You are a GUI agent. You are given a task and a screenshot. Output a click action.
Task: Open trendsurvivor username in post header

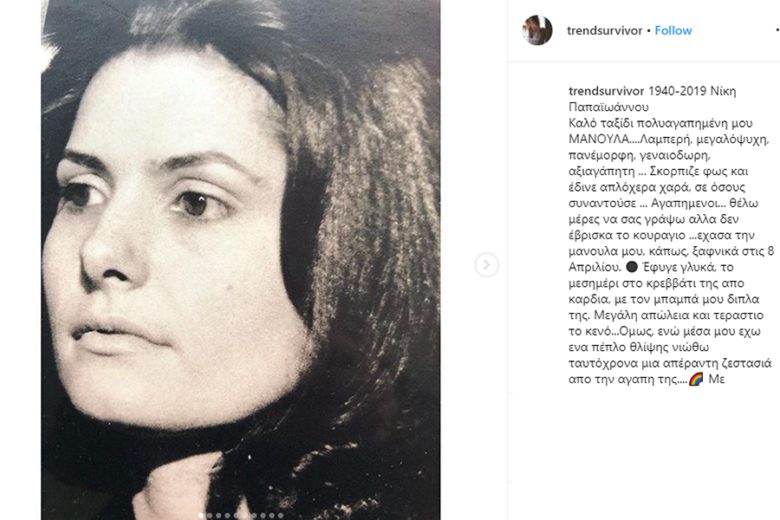[604, 30]
